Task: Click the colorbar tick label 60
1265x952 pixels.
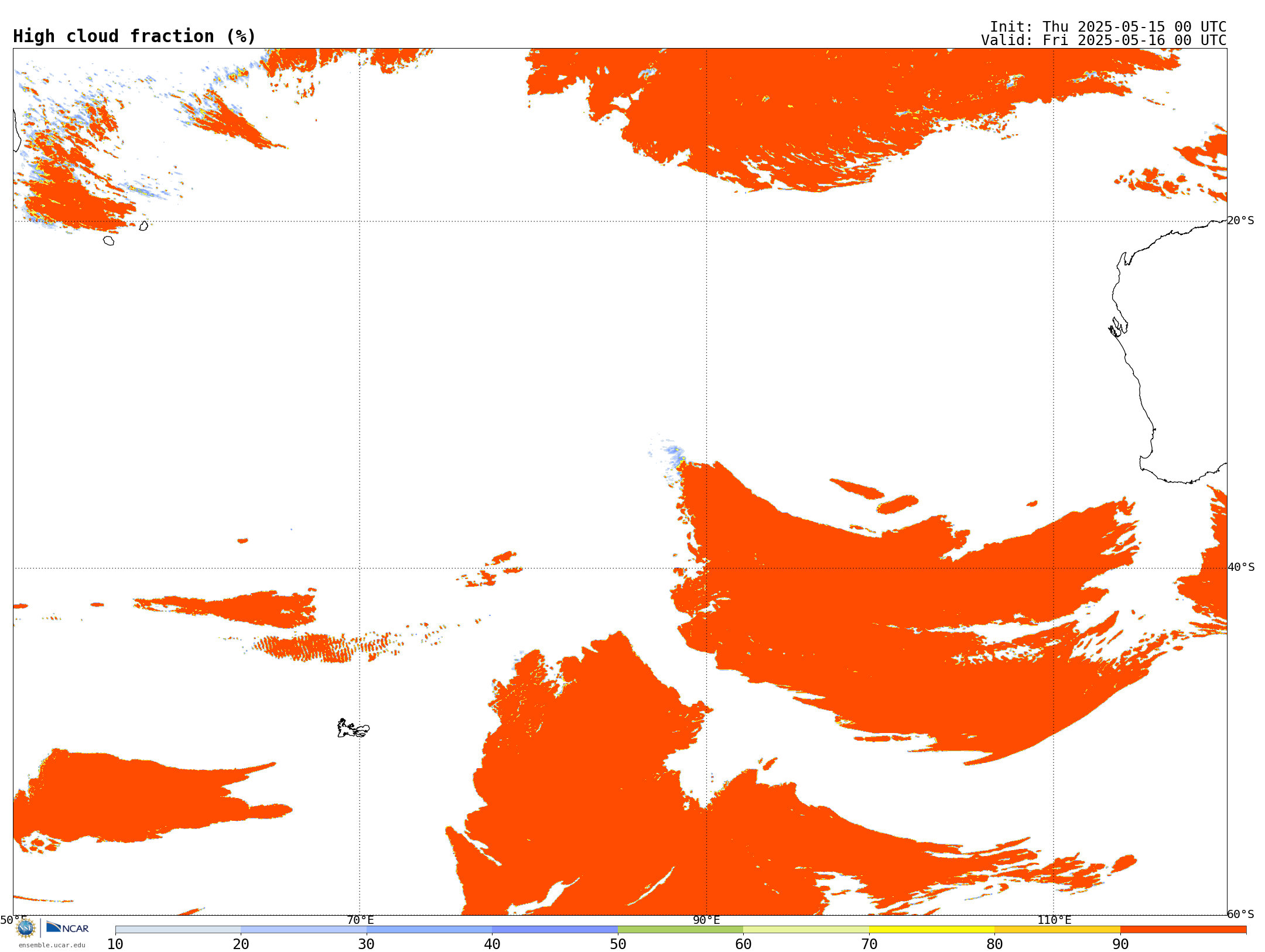Action: (743, 944)
